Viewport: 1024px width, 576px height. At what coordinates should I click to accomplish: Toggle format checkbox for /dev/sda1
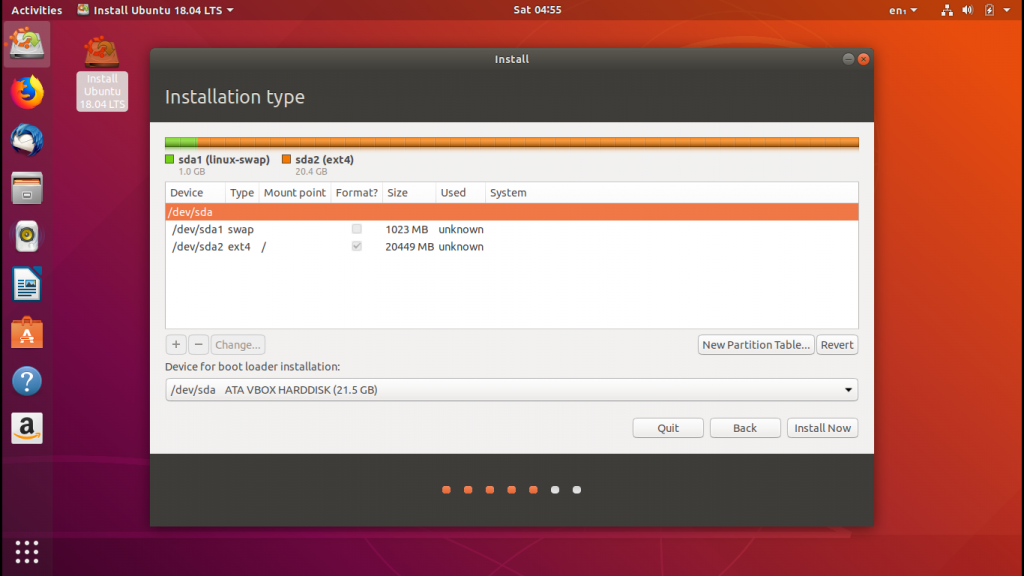(x=357, y=229)
